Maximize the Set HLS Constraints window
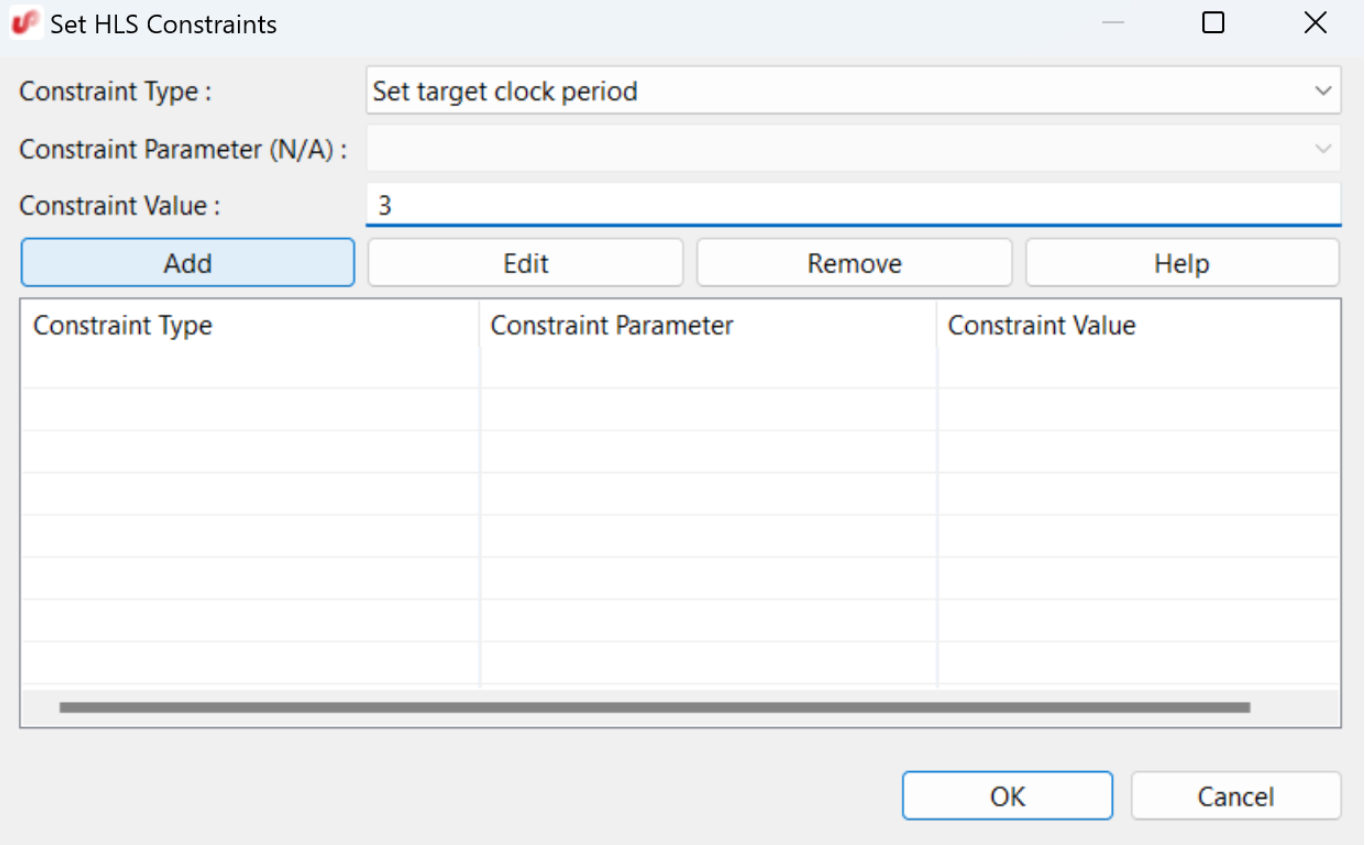This screenshot has height=845, width=1365. pos(1213,23)
